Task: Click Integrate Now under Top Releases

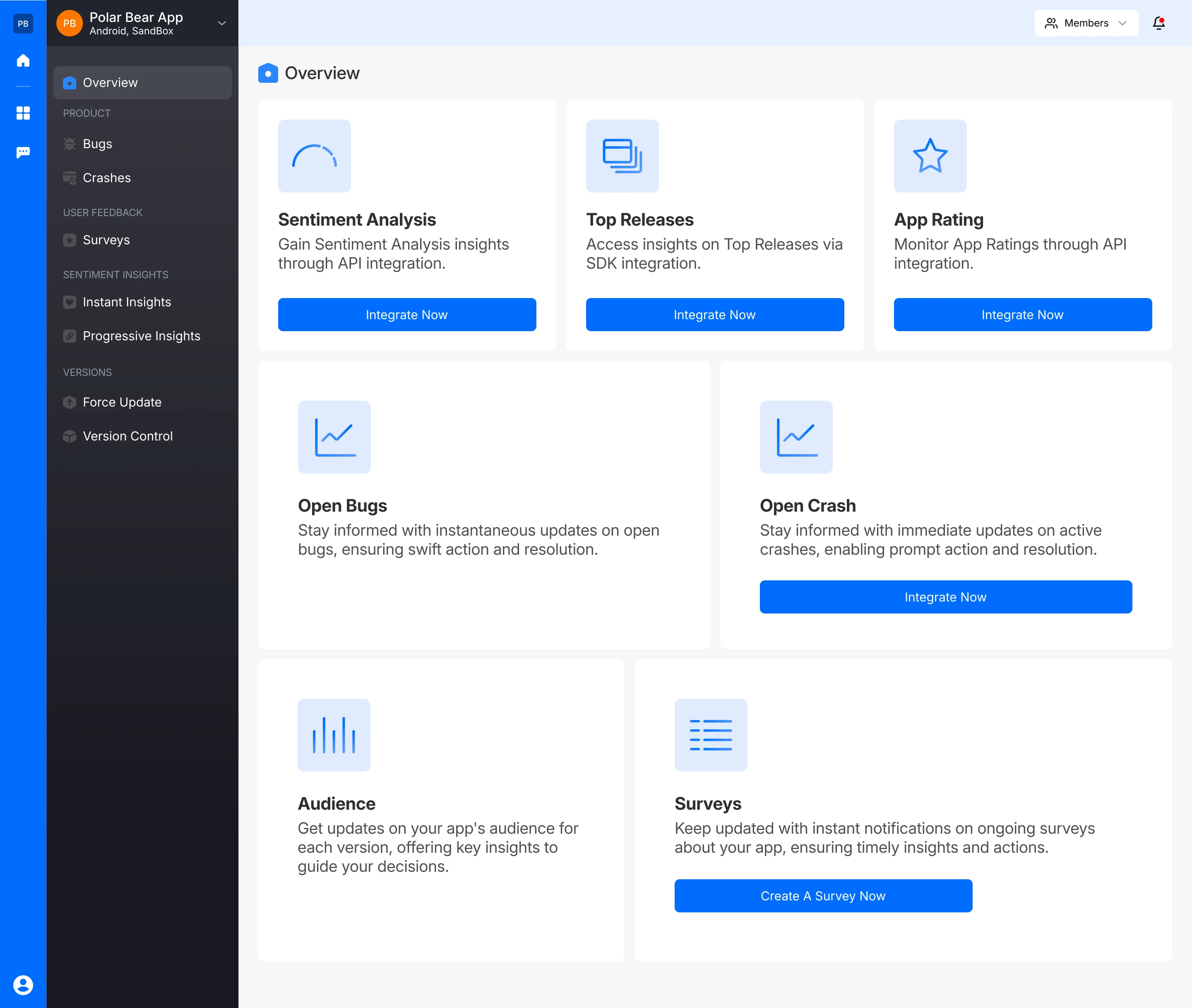Action: 714,315
